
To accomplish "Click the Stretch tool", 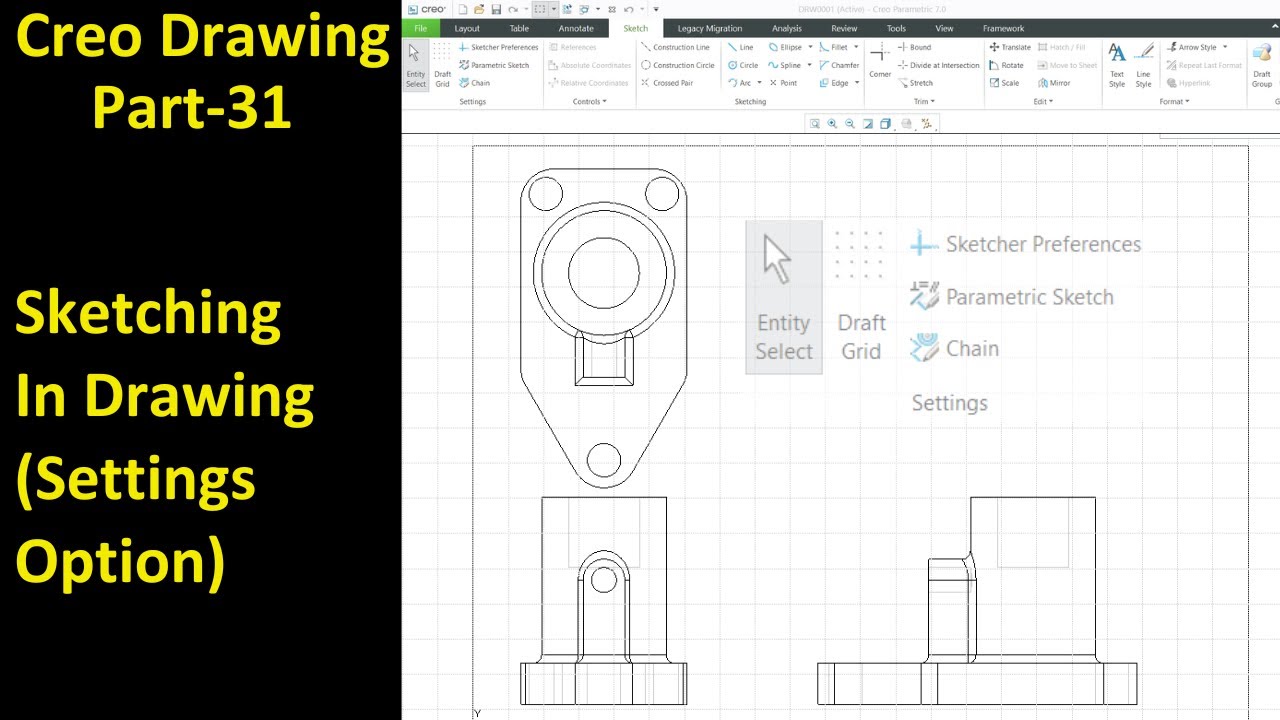I will point(915,83).
